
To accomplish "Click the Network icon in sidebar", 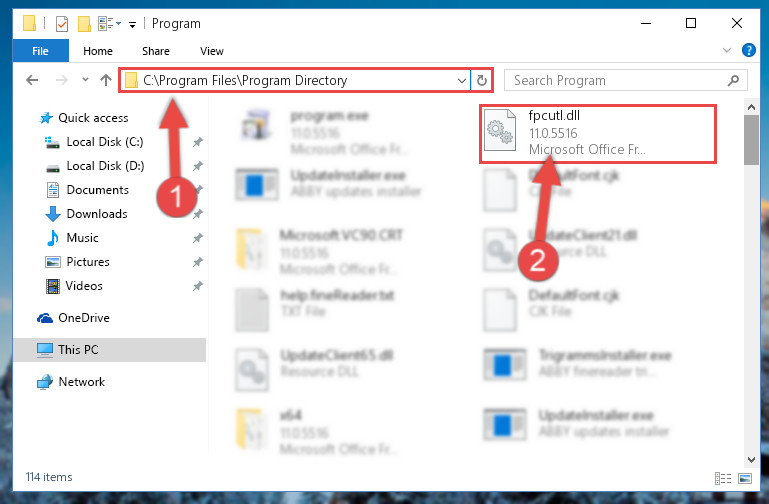I will coord(45,382).
